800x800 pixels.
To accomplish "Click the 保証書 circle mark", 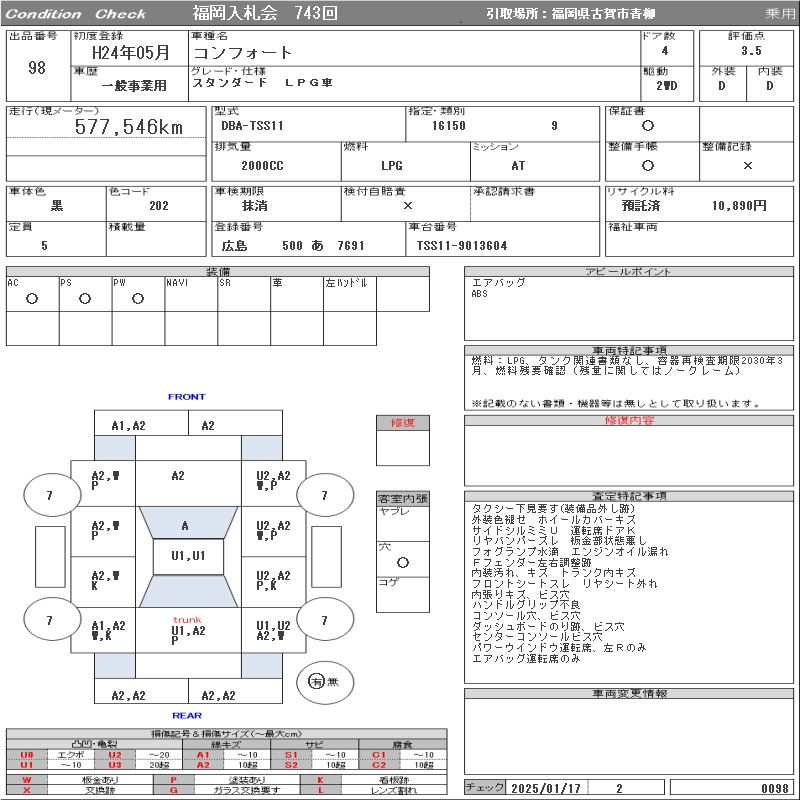I will pyautogui.click(x=648, y=126).
